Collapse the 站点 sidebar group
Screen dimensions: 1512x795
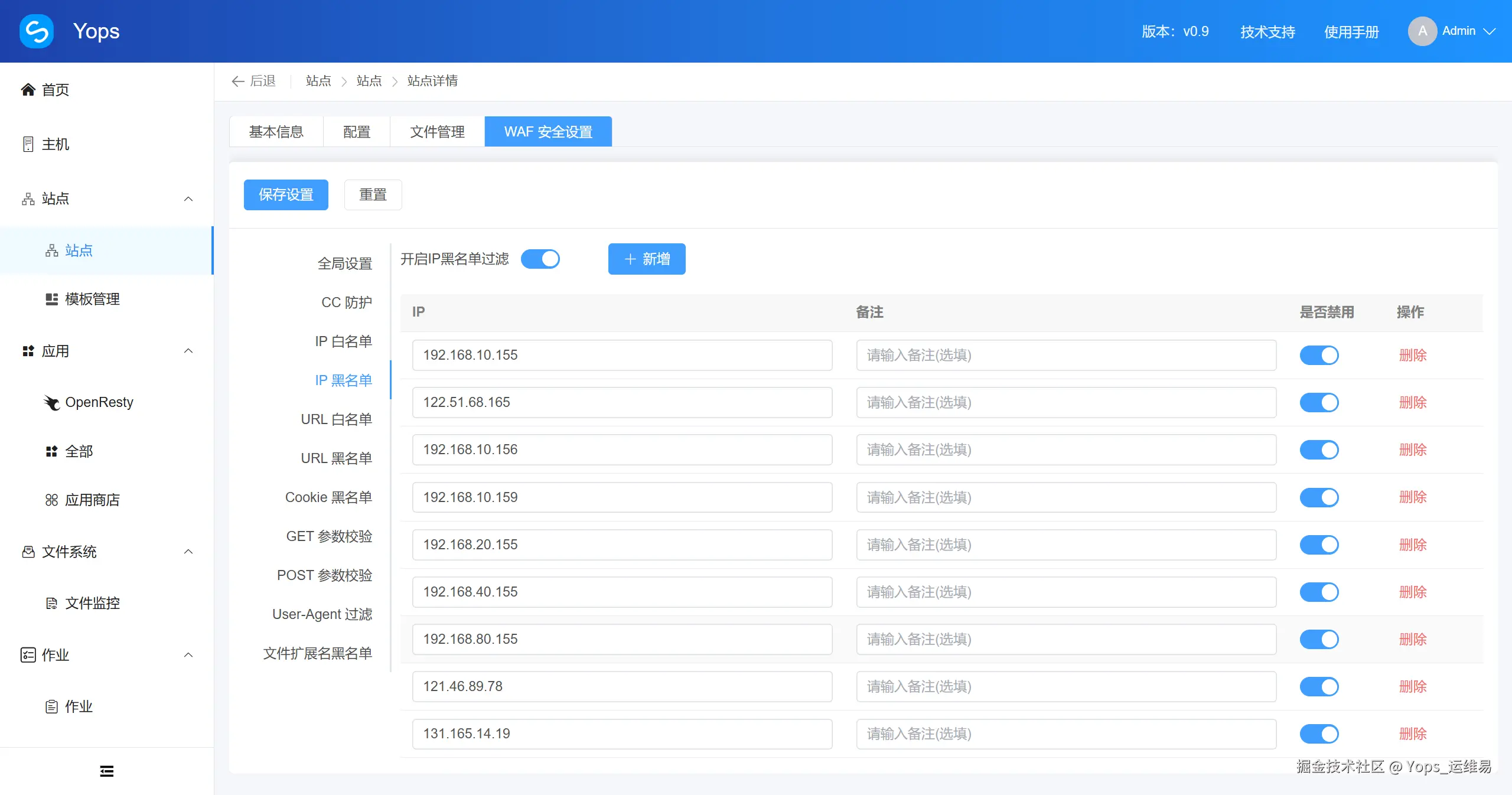(188, 199)
